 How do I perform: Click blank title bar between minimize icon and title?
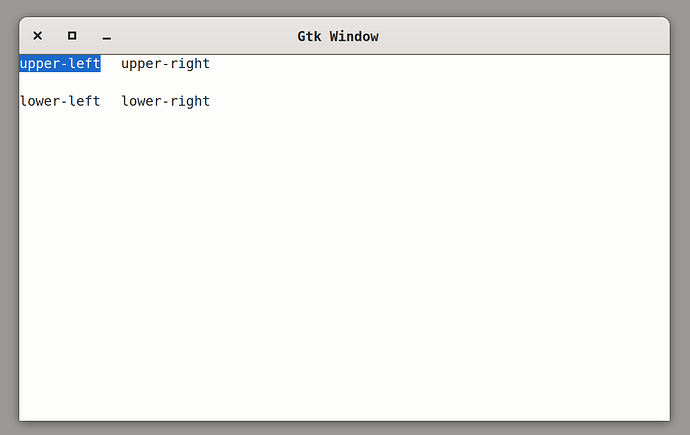[x=200, y=36]
